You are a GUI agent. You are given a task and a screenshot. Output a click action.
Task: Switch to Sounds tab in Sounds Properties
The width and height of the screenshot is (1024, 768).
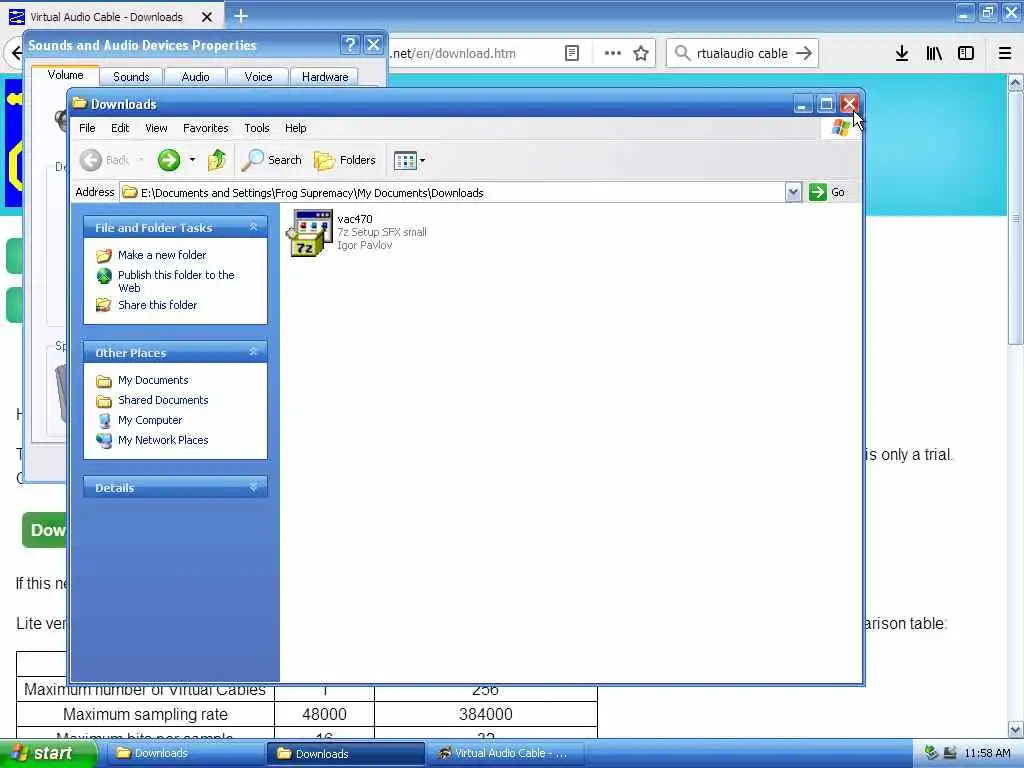(131, 77)
